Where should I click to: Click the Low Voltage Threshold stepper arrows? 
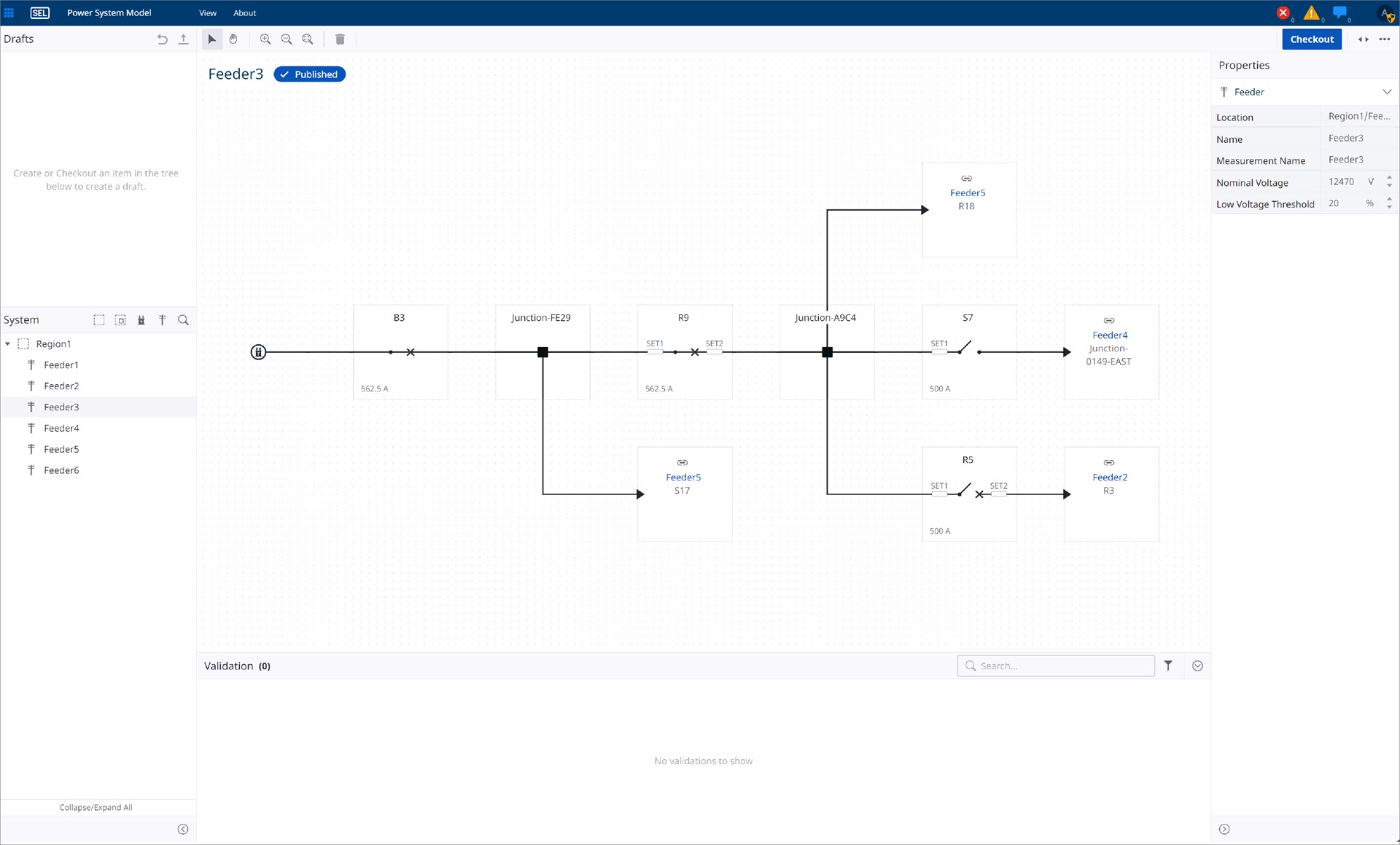(1389, 204)
